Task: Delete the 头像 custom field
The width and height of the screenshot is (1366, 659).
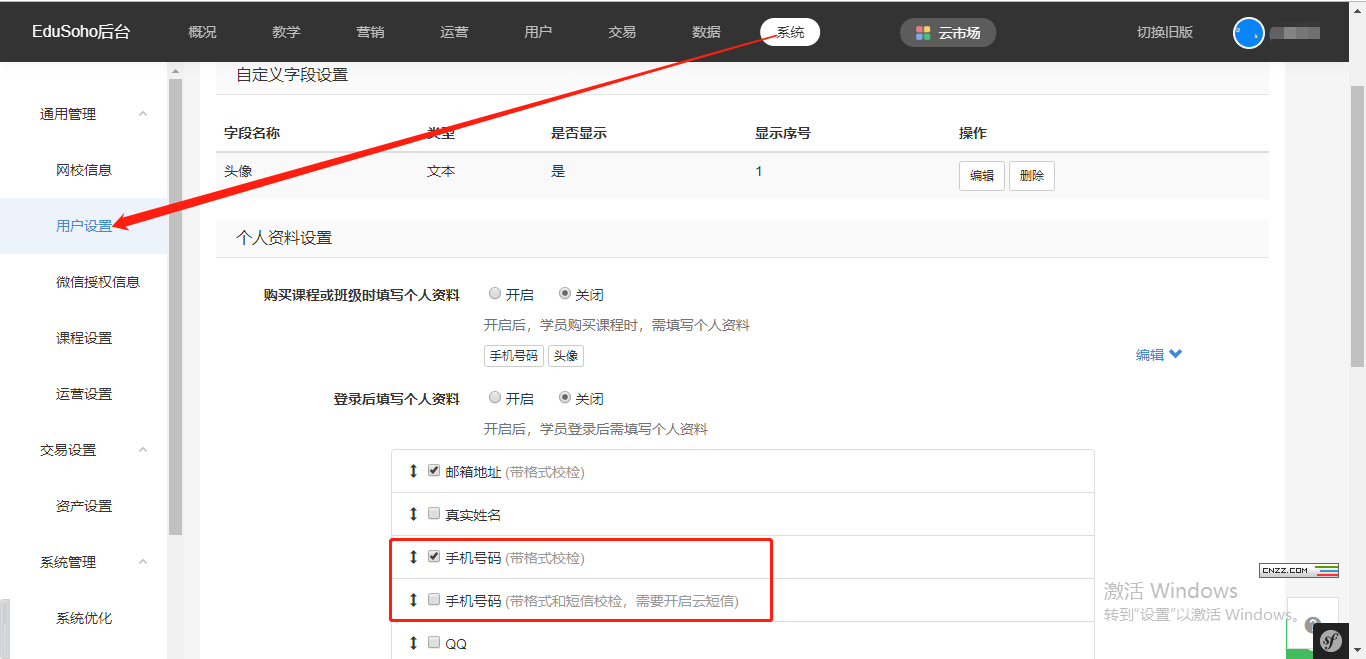Action: tap(1031, 176)
